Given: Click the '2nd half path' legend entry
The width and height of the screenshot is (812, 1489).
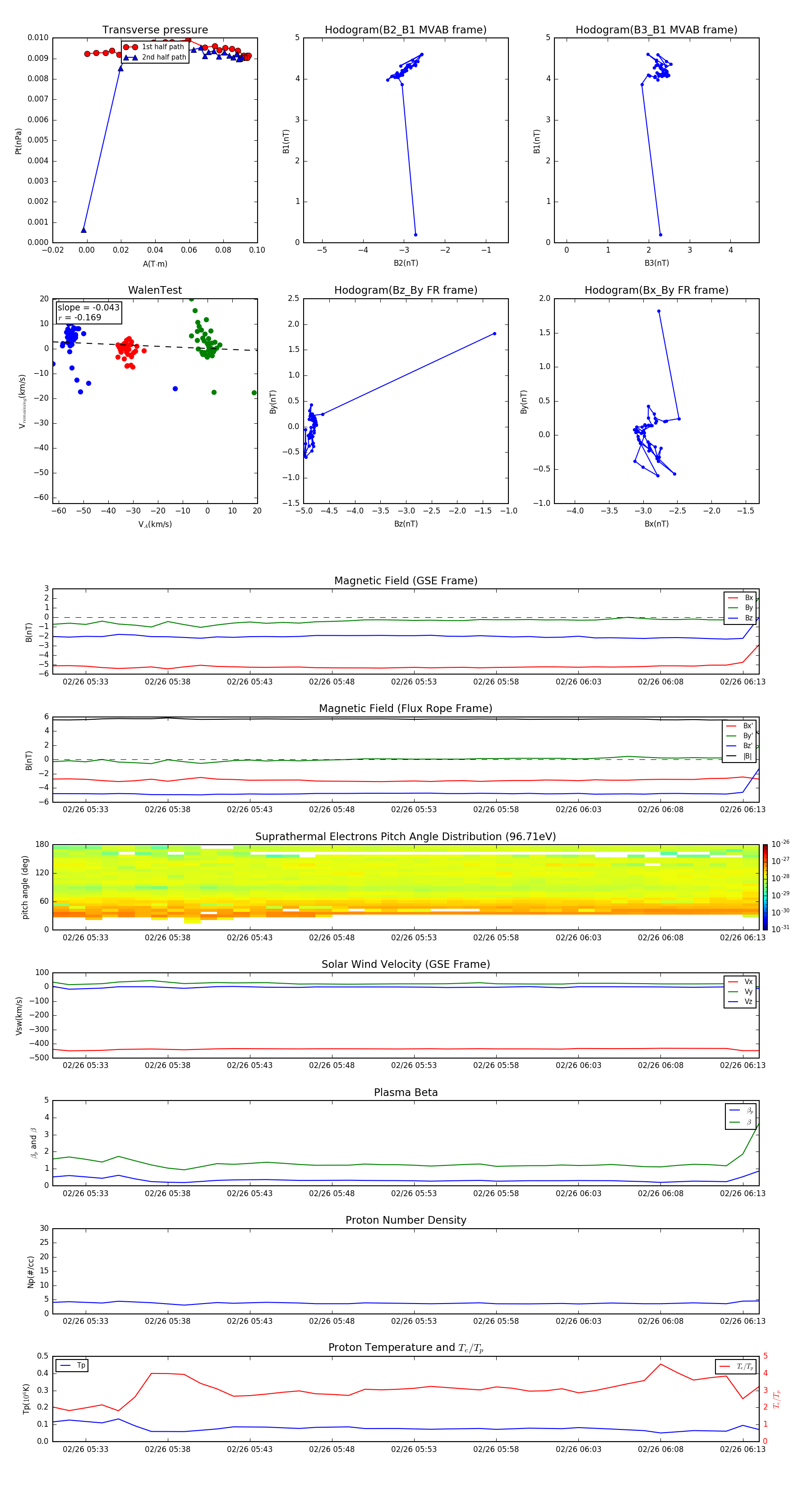Looking at the screenshot, I should click(156, 57).
